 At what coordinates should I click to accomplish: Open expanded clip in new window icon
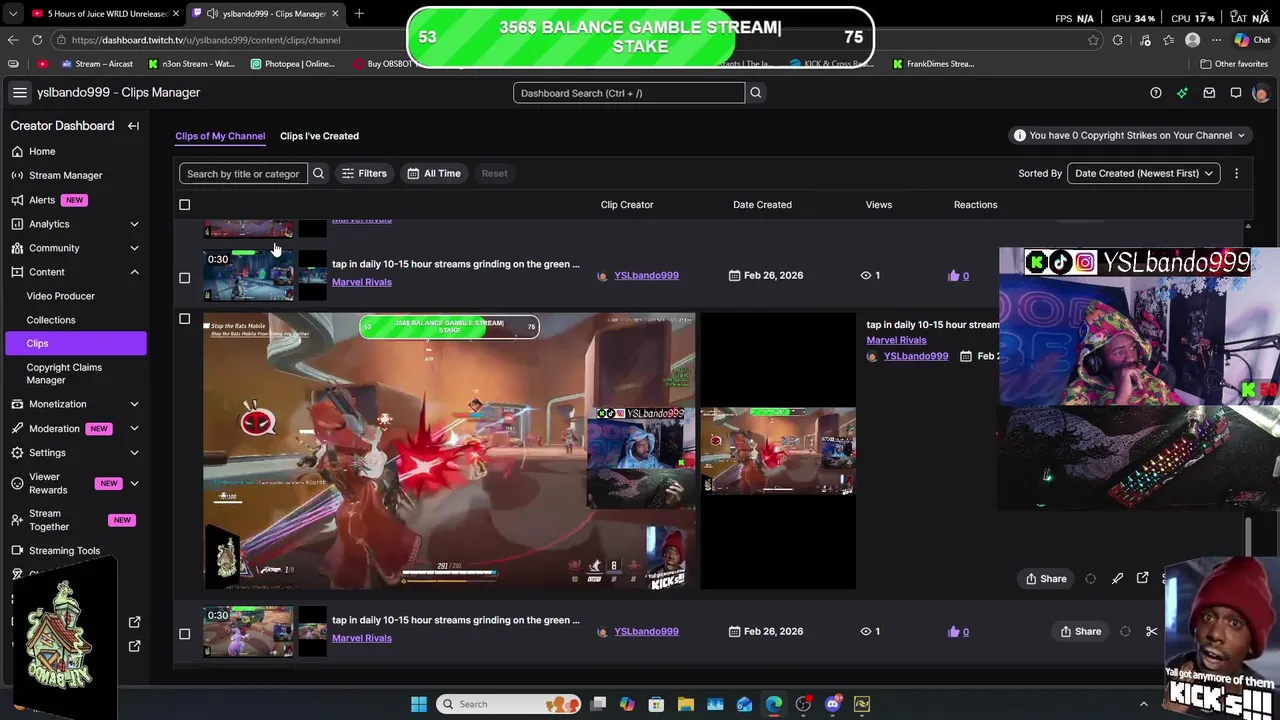tap(1143, 578)
